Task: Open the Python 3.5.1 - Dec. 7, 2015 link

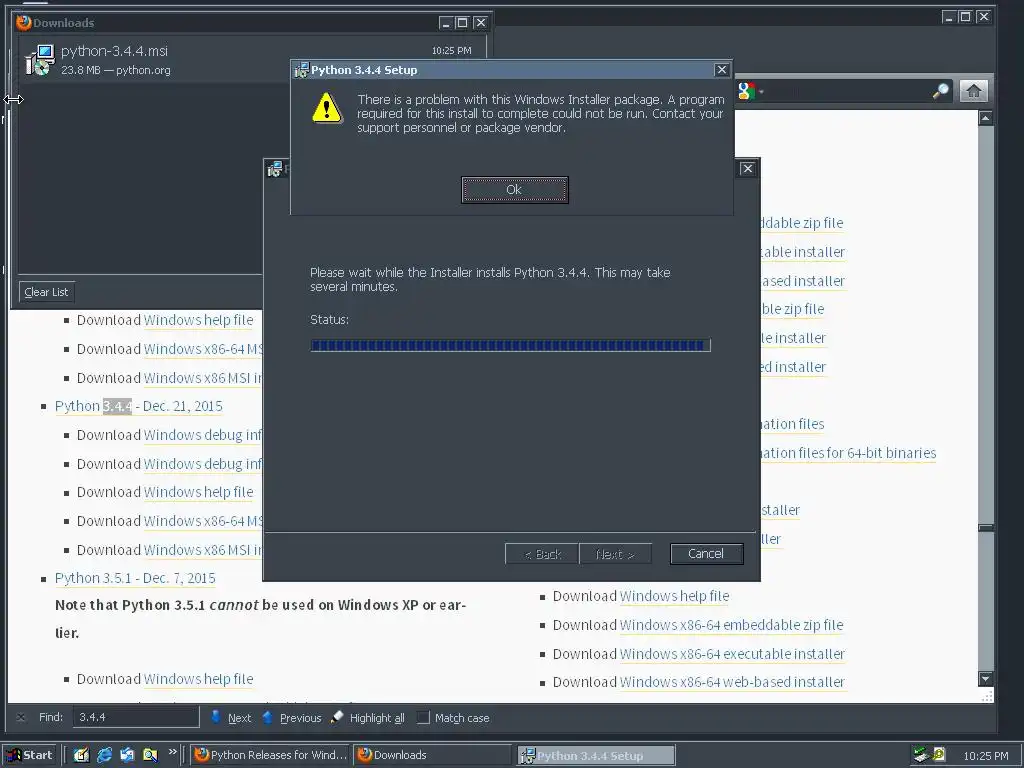Action: pyautogui.click(x=135, y=578)
